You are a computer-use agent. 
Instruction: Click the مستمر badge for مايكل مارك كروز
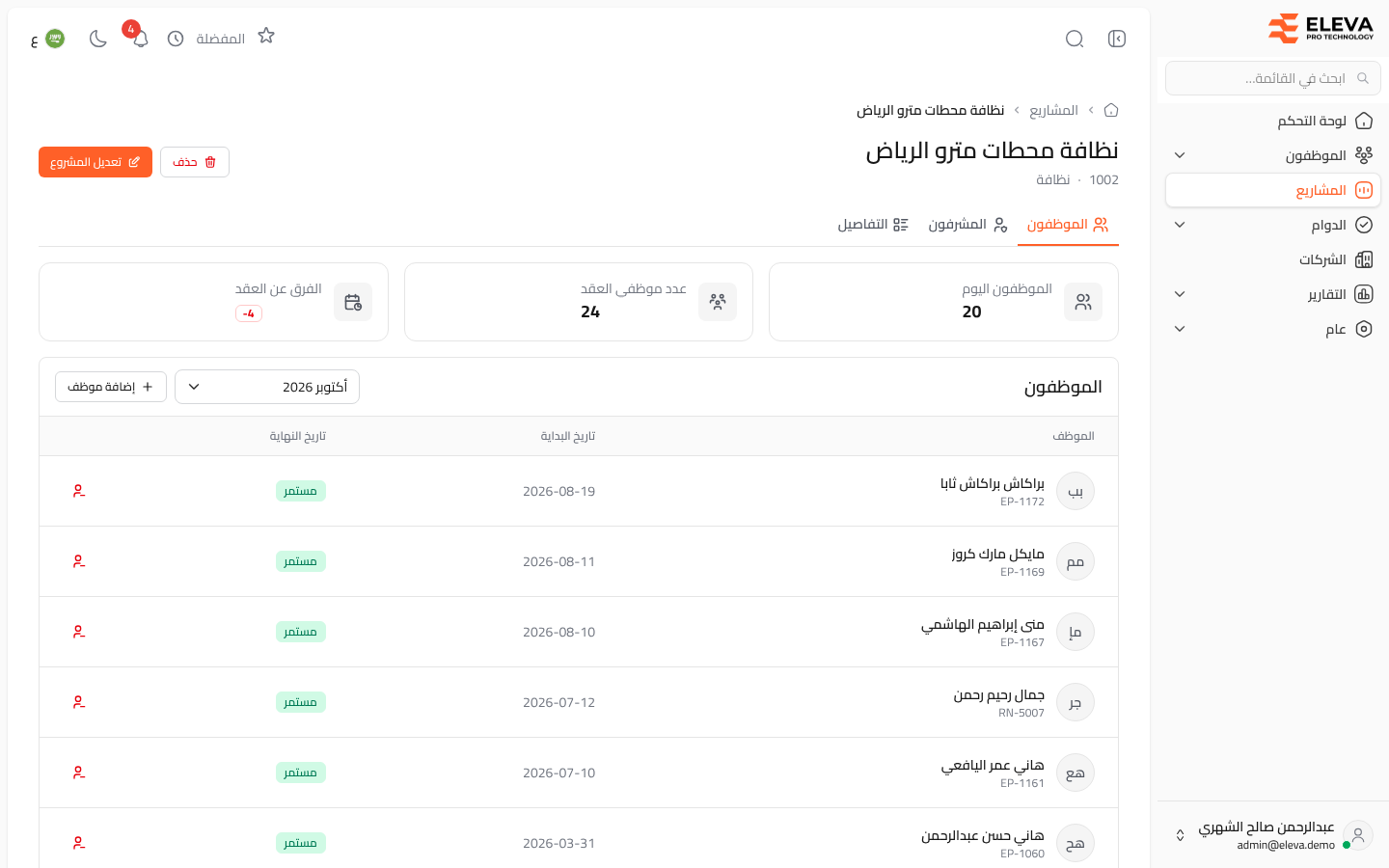pos(301,561)
